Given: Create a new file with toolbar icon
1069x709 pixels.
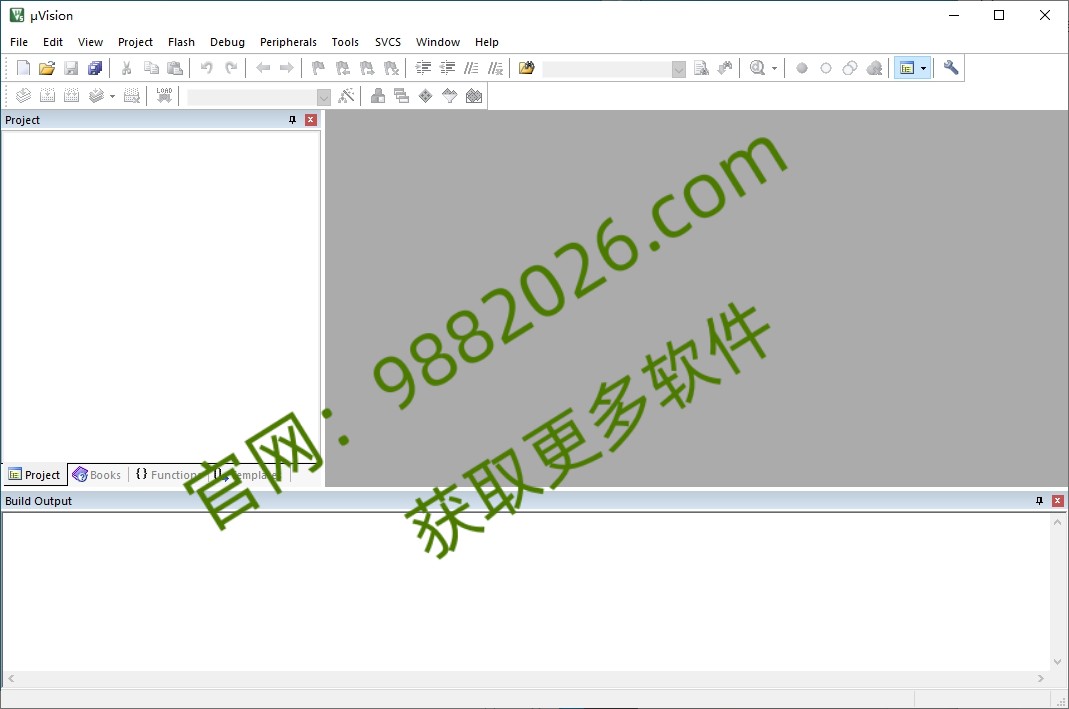Looking at the screenshot, I should click(x=23, y=68).
